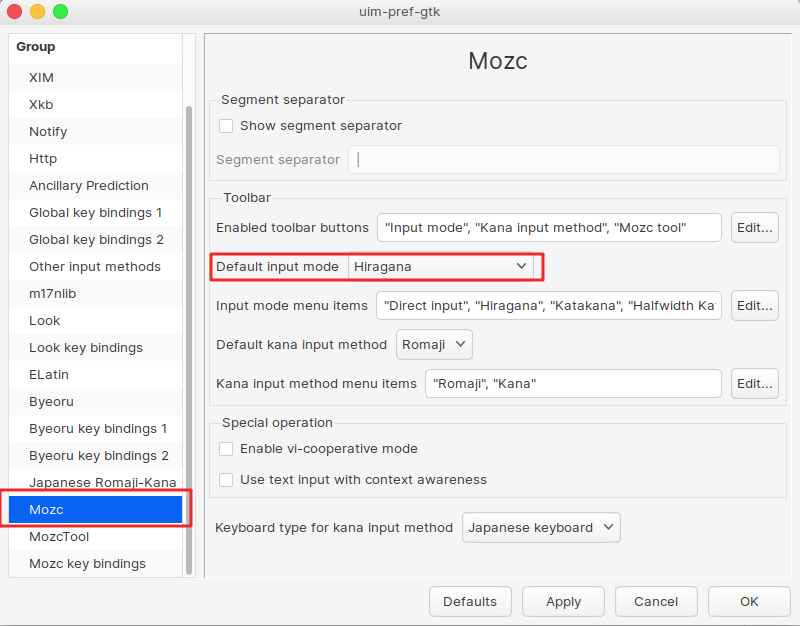Select m17nlib group in sidebar
800x626 pixels.
tap(95, 294)
